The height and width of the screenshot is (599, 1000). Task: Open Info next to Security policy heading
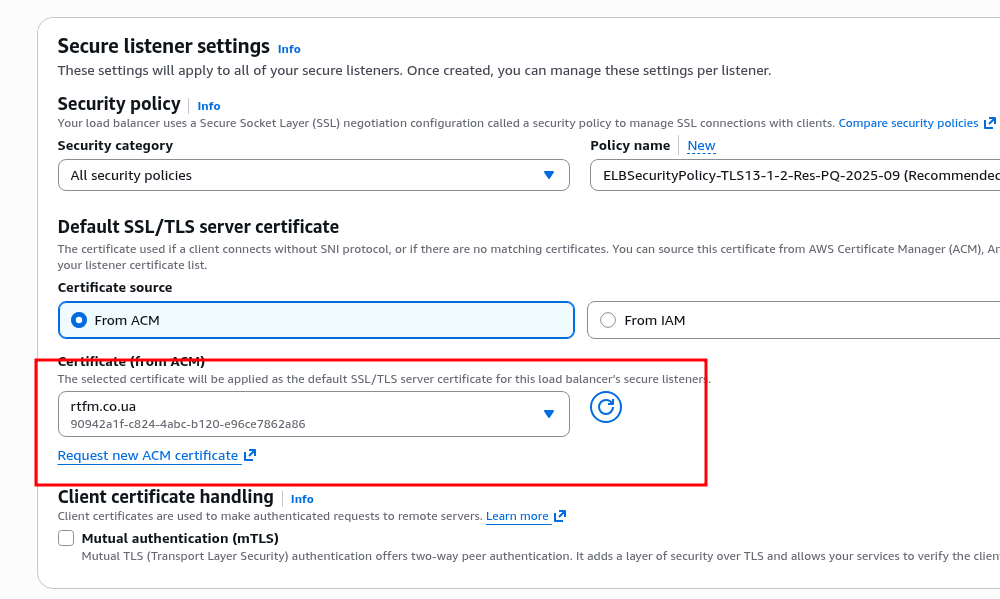coord(209,106)
